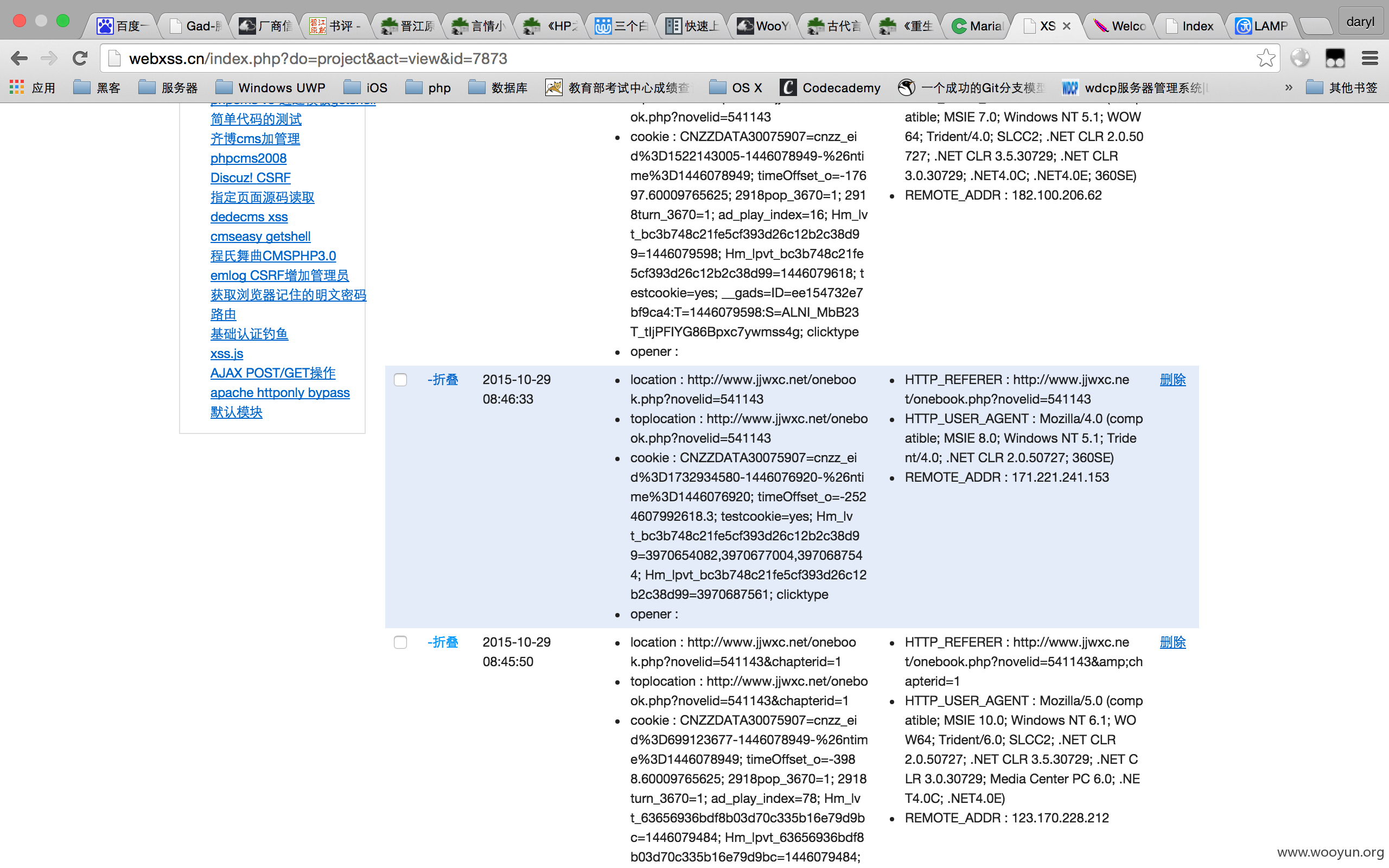Open the 其他书签 folder
This screenshot has height=868, width=1389.
[x=1342, y=88]
